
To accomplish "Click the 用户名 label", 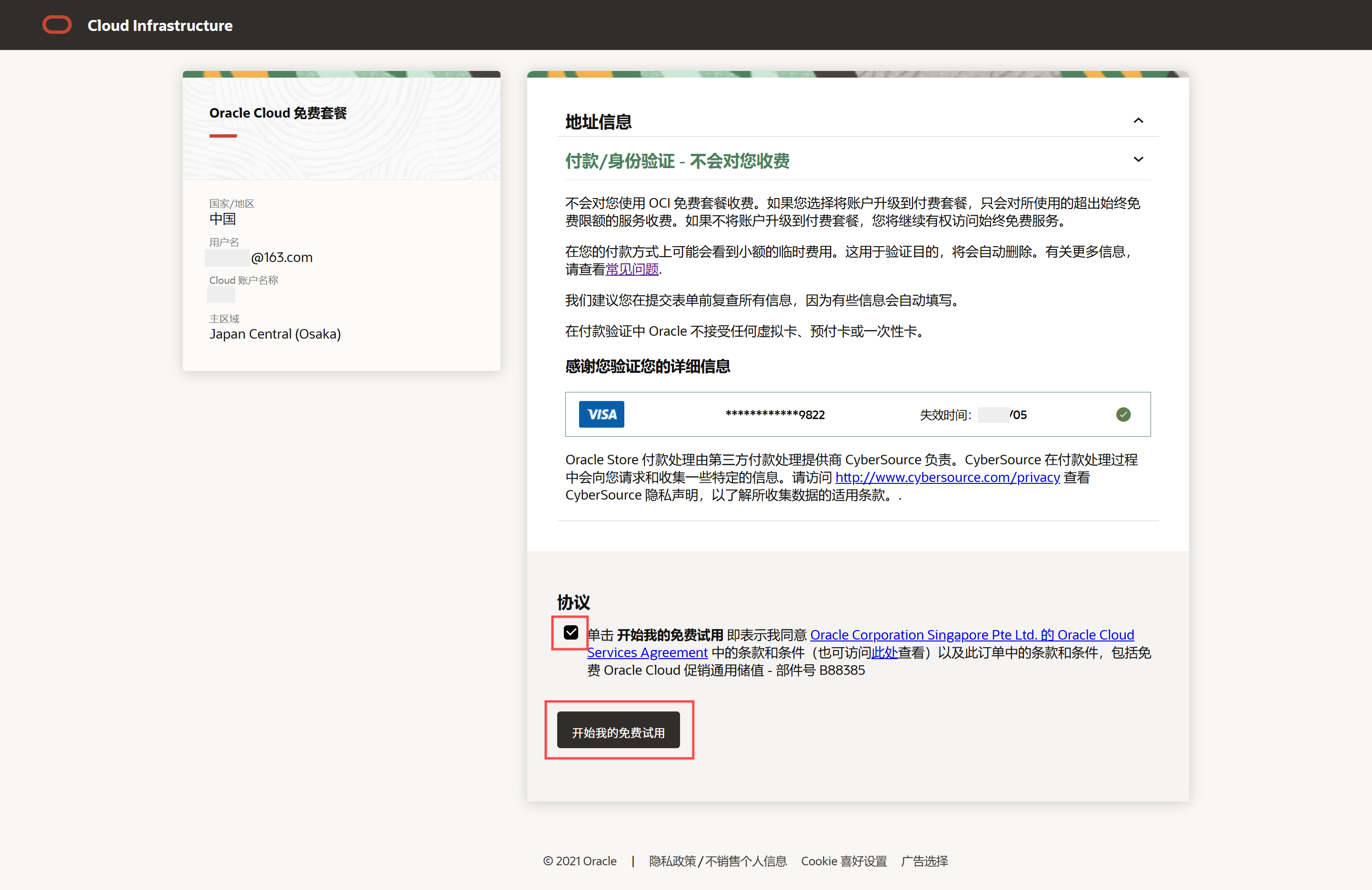I will 224,242.
